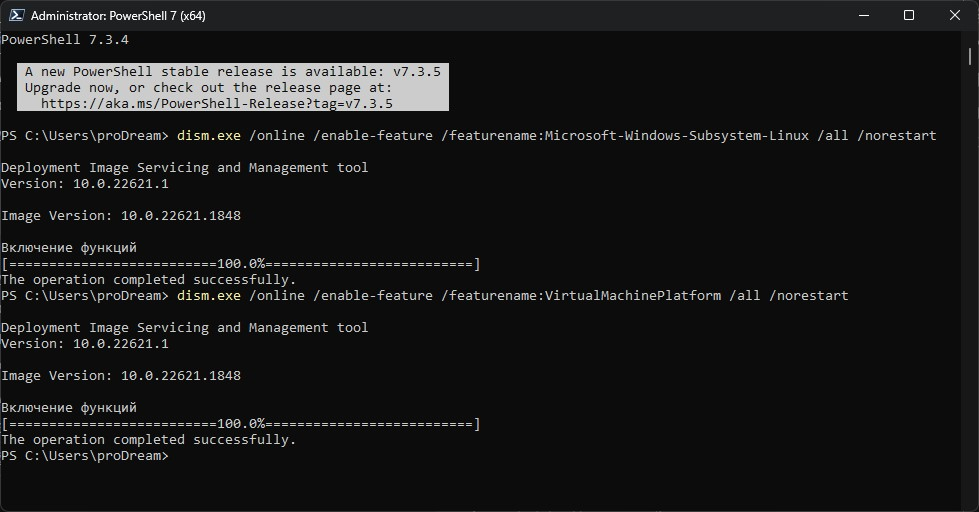The height and width of the screenshot is (512, 979).
Task: Click the second 'Включение функций' line
Action: click(x=69, y=408)
